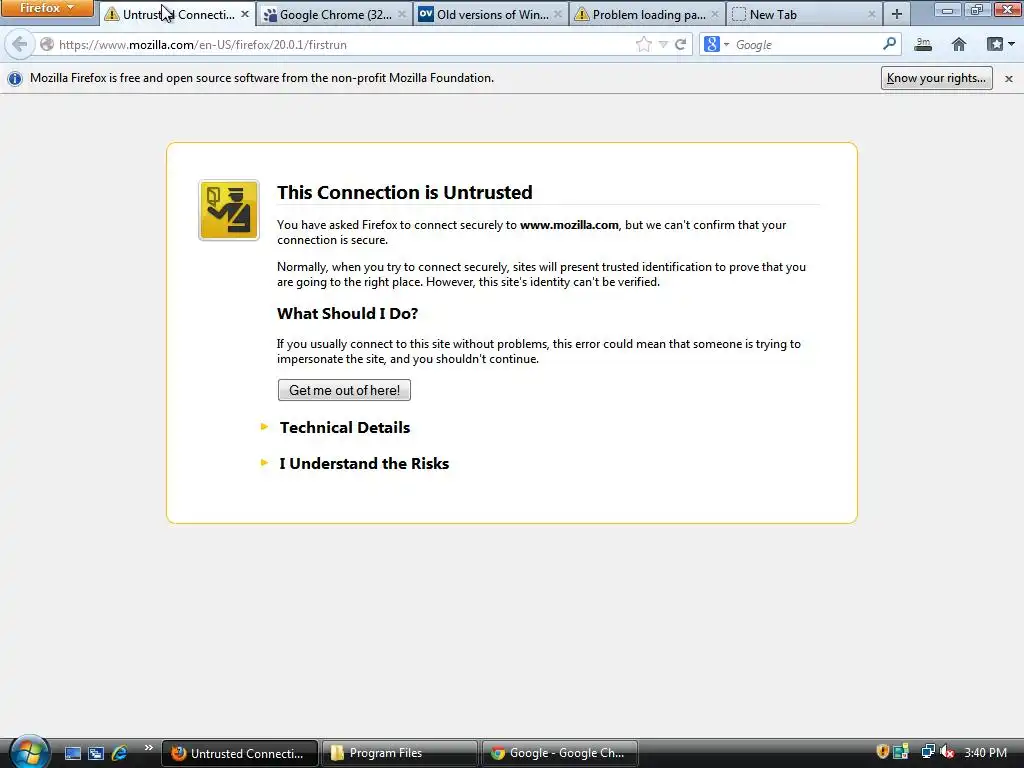Open the orange Firefox menu button
Image resolution: width=1024 pixels, height=768 pixels.
47,8
